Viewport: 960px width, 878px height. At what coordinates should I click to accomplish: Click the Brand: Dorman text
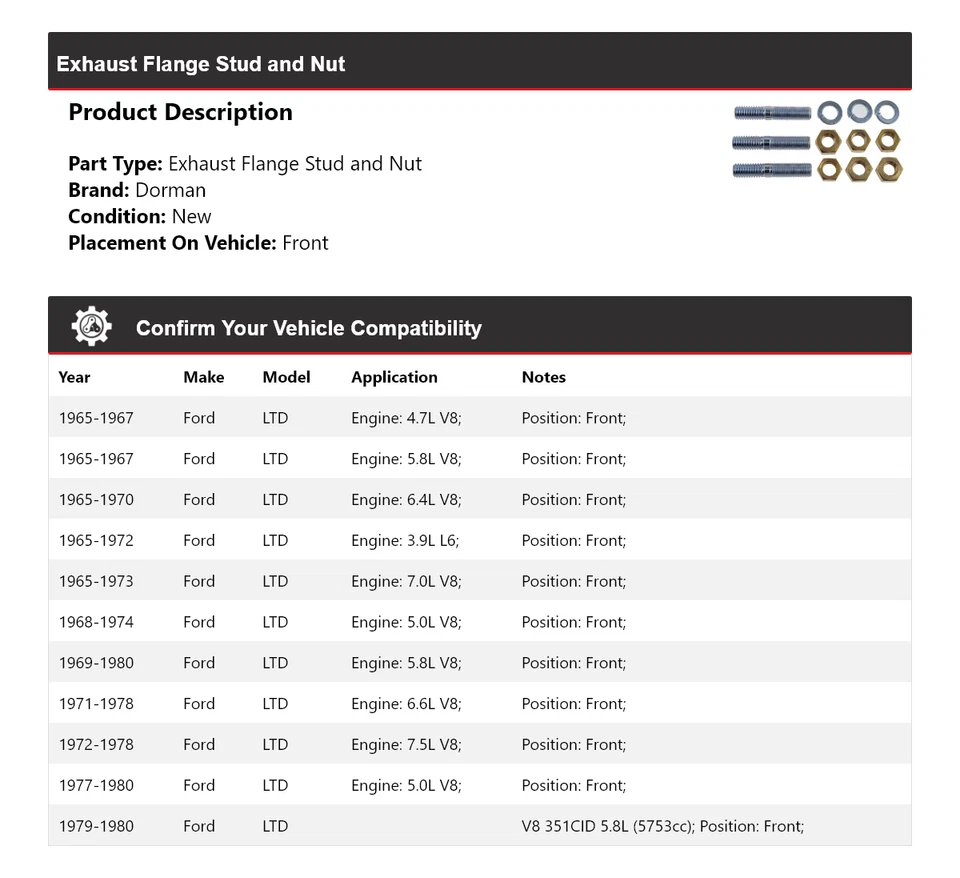click(137, 190)
